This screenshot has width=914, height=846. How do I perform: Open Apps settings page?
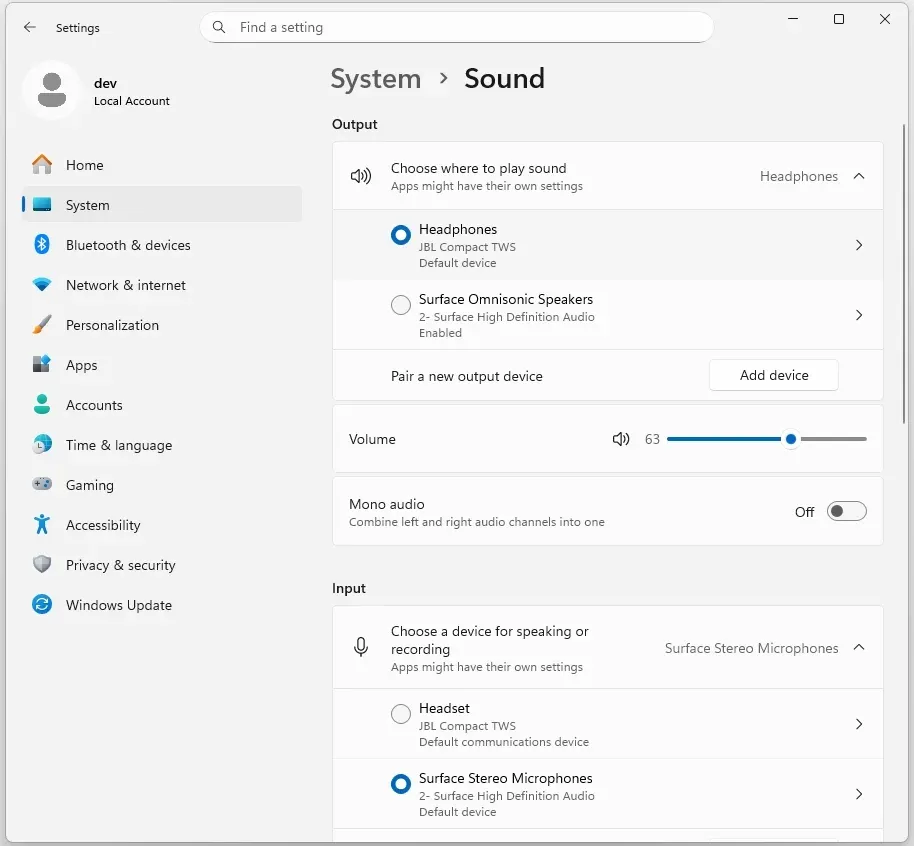tap(162, 365)
